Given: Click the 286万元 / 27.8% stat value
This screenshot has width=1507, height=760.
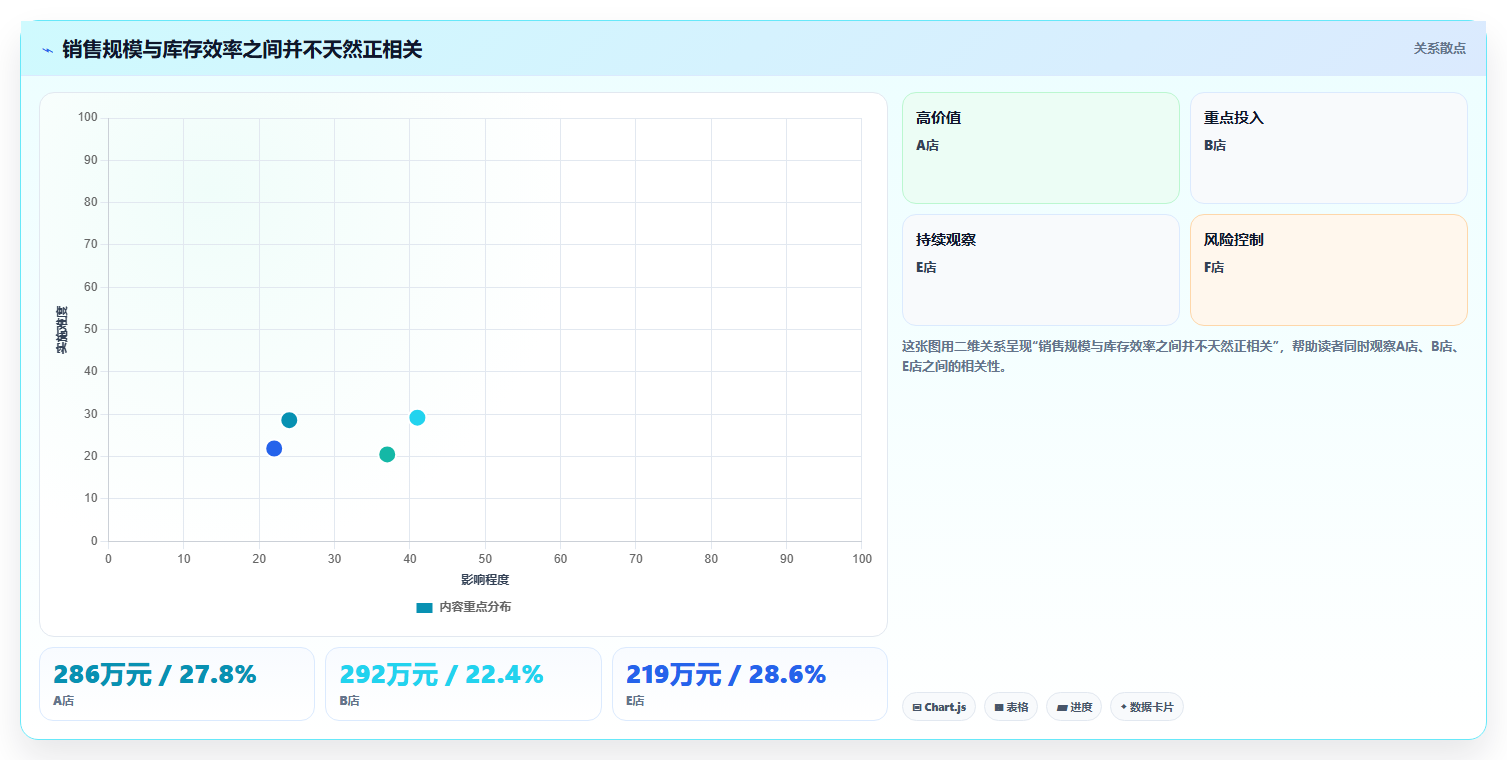Looking at the screenshot, I should click(x=155, y=675).
